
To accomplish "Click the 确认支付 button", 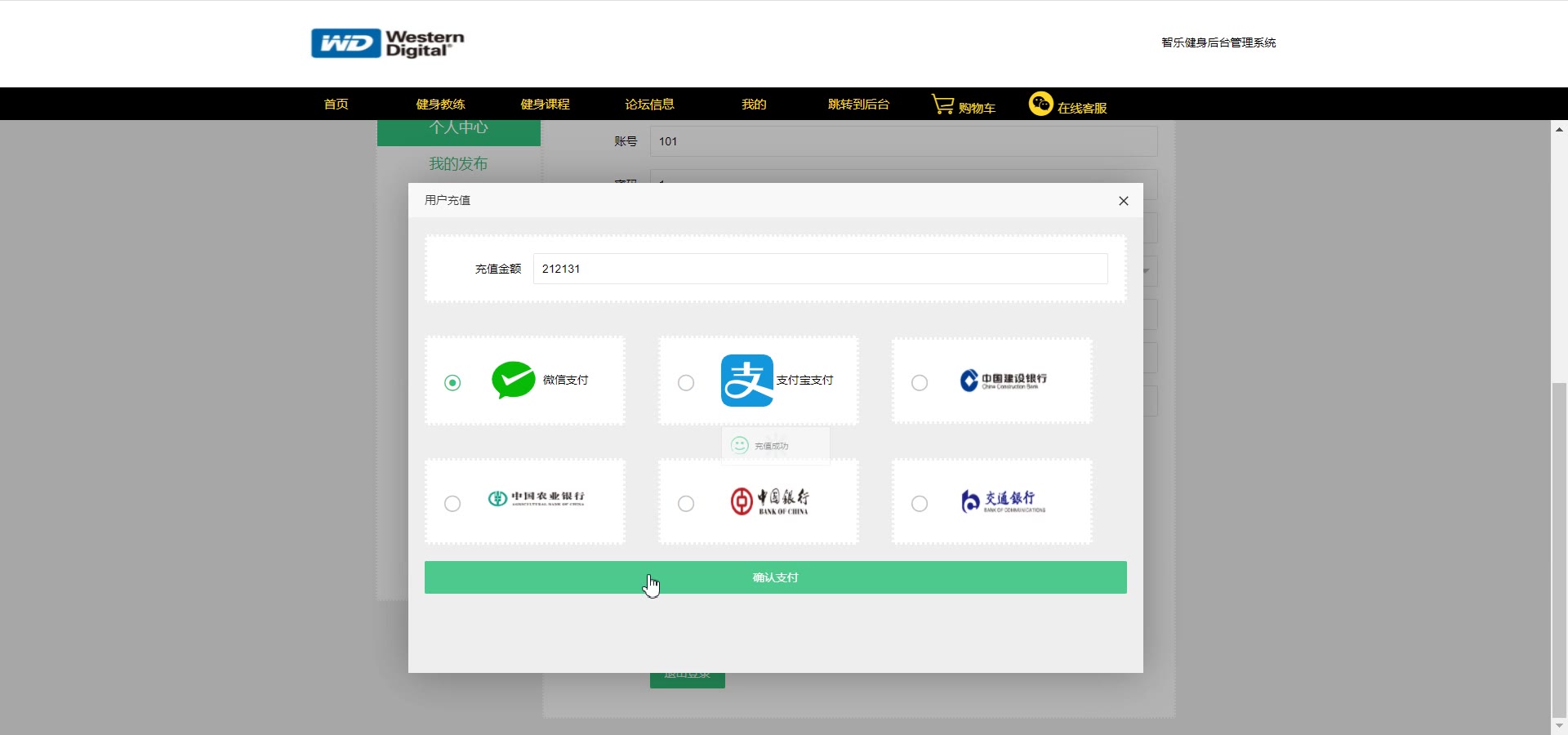I will click(x=776, y=577).
